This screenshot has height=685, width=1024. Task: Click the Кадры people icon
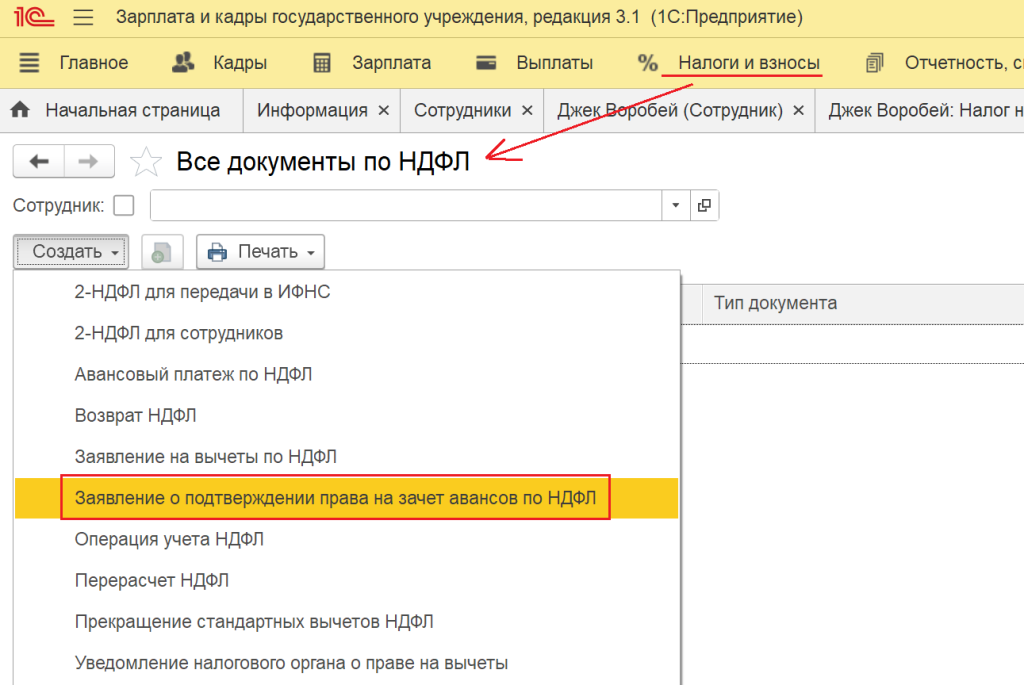184,63
